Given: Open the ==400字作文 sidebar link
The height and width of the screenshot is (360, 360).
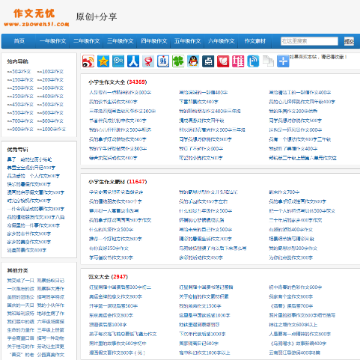Looking at the screenshot, I should [x=50, y=96].
